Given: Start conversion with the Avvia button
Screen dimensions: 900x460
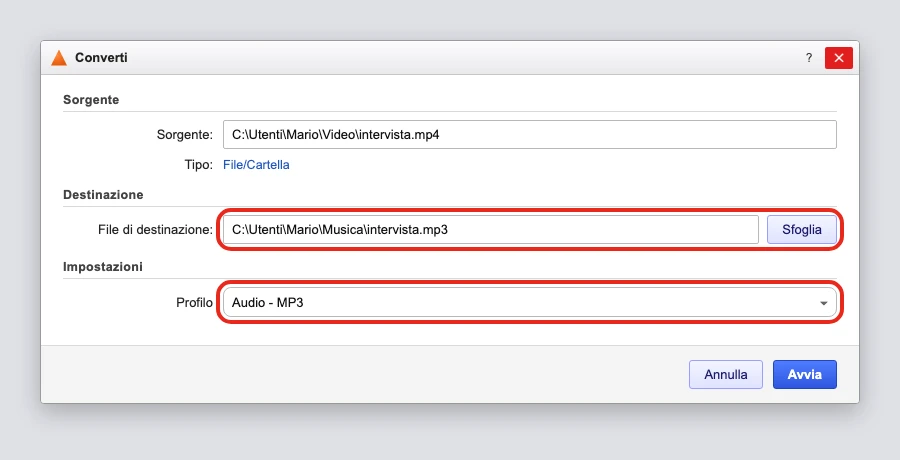Looking at the screenshot, I should click(x=804, y=374).
